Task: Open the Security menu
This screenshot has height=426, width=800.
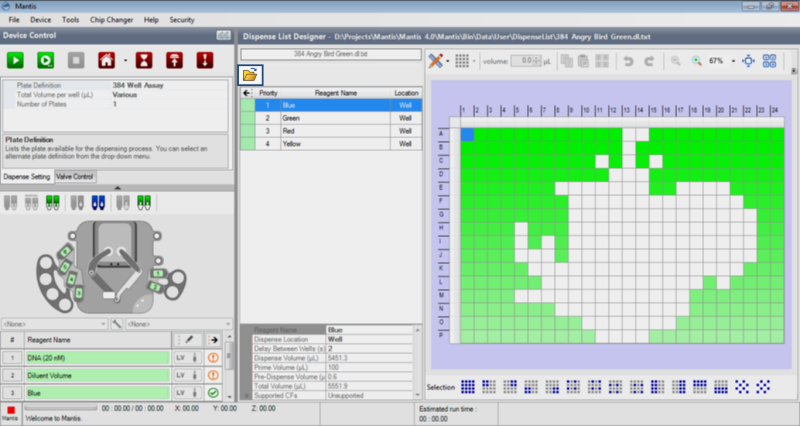Action: (x=182, y=20)
